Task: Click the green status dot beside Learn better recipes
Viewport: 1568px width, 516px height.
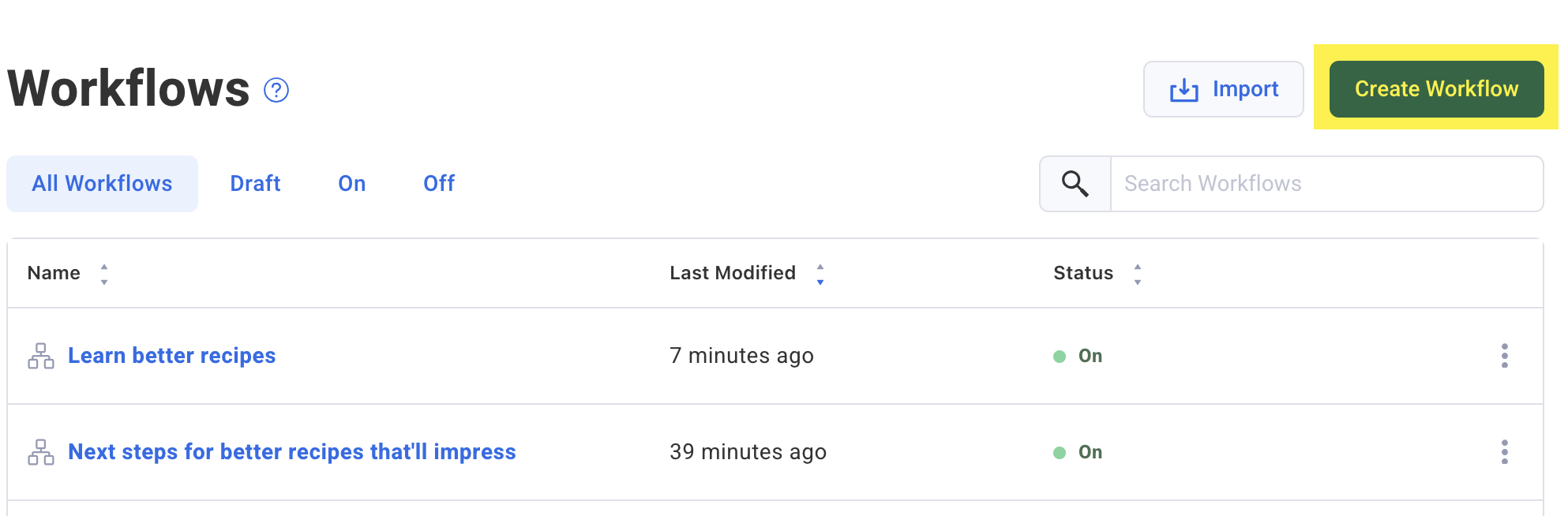Action: (x=1059, y=356)
